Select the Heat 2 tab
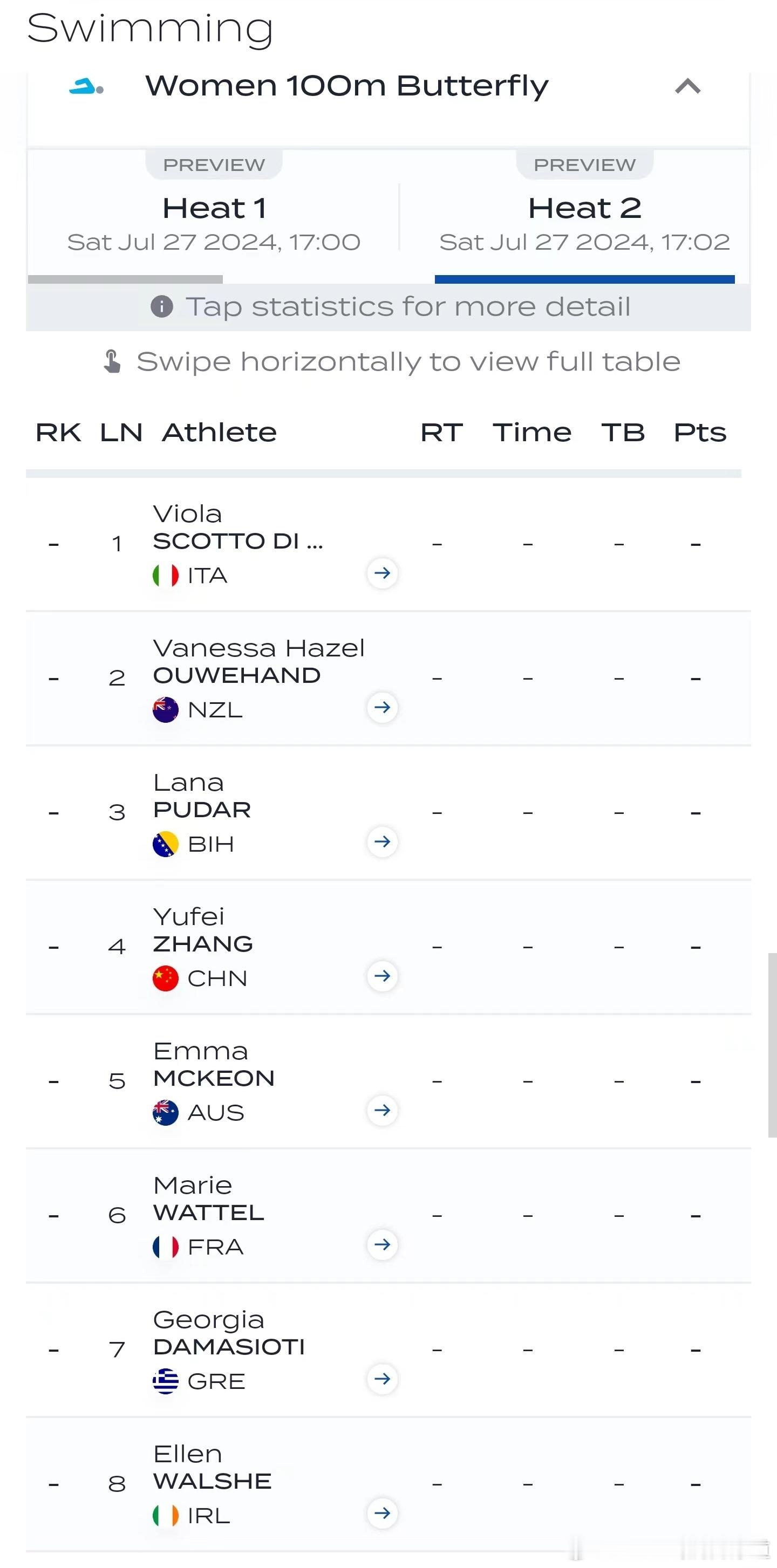Viewport: 777px width, 1568px height. click(584, 217)
